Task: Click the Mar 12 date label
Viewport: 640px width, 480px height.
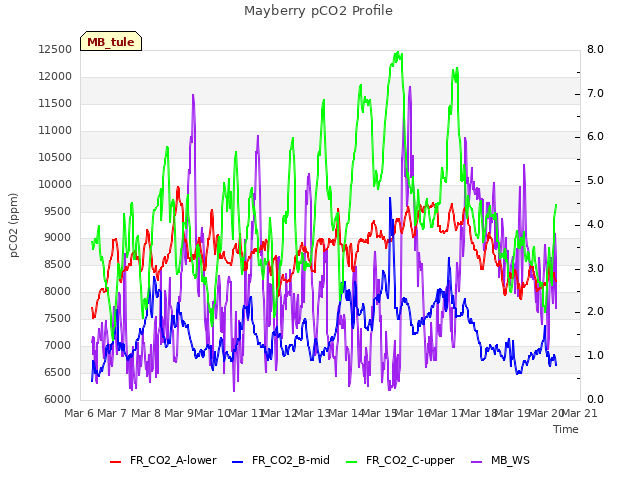Action: click(279, 413)
